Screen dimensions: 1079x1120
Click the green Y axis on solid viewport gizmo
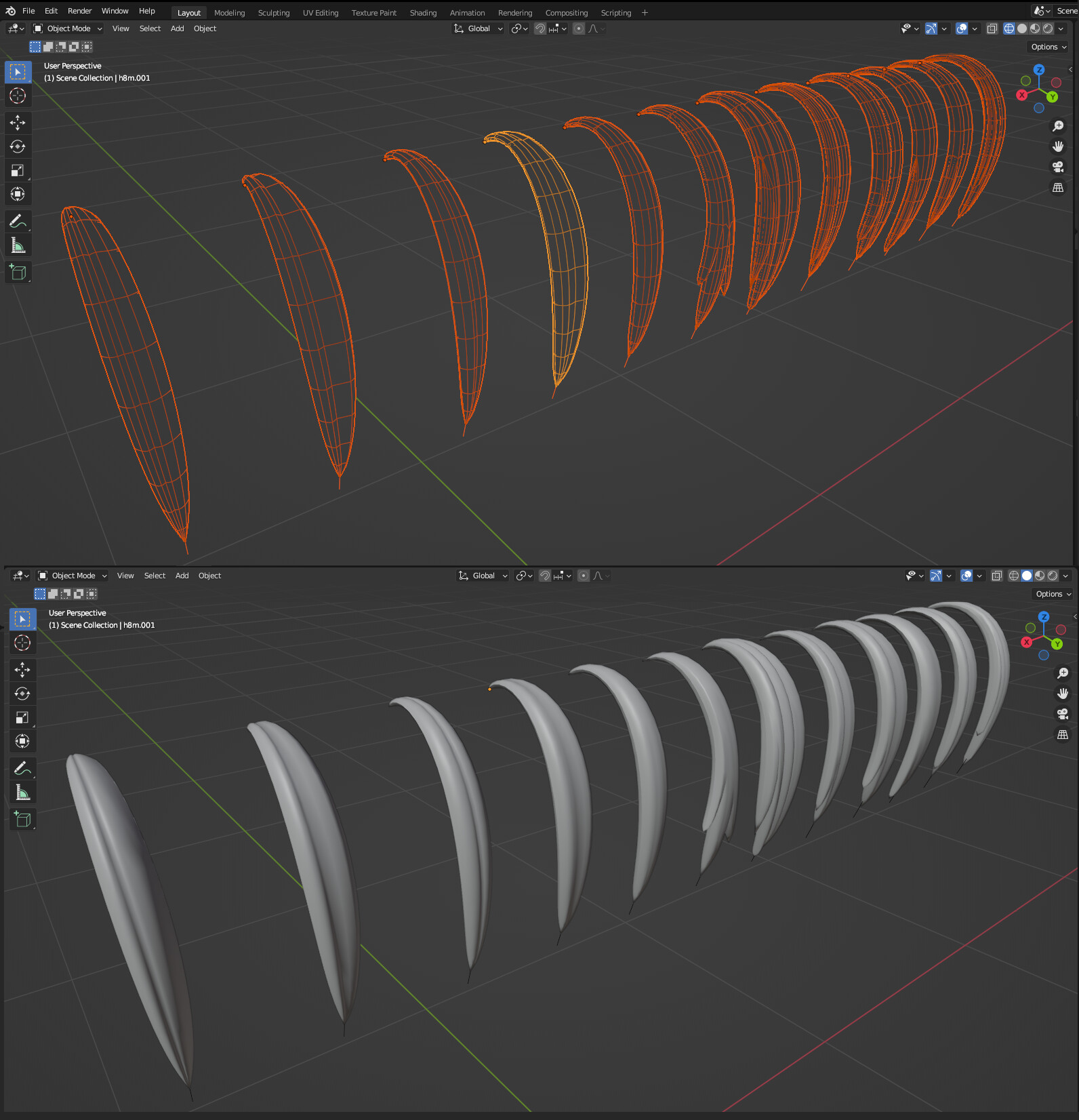click(1057, 644)
